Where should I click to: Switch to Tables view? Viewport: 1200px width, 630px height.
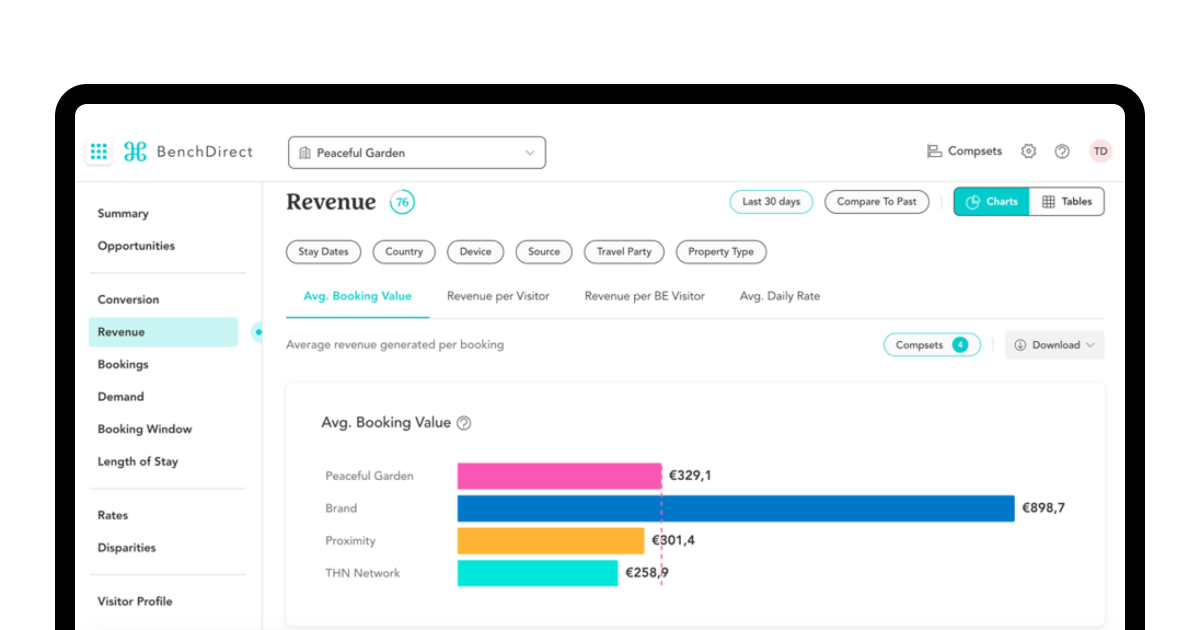(1067, 202)
